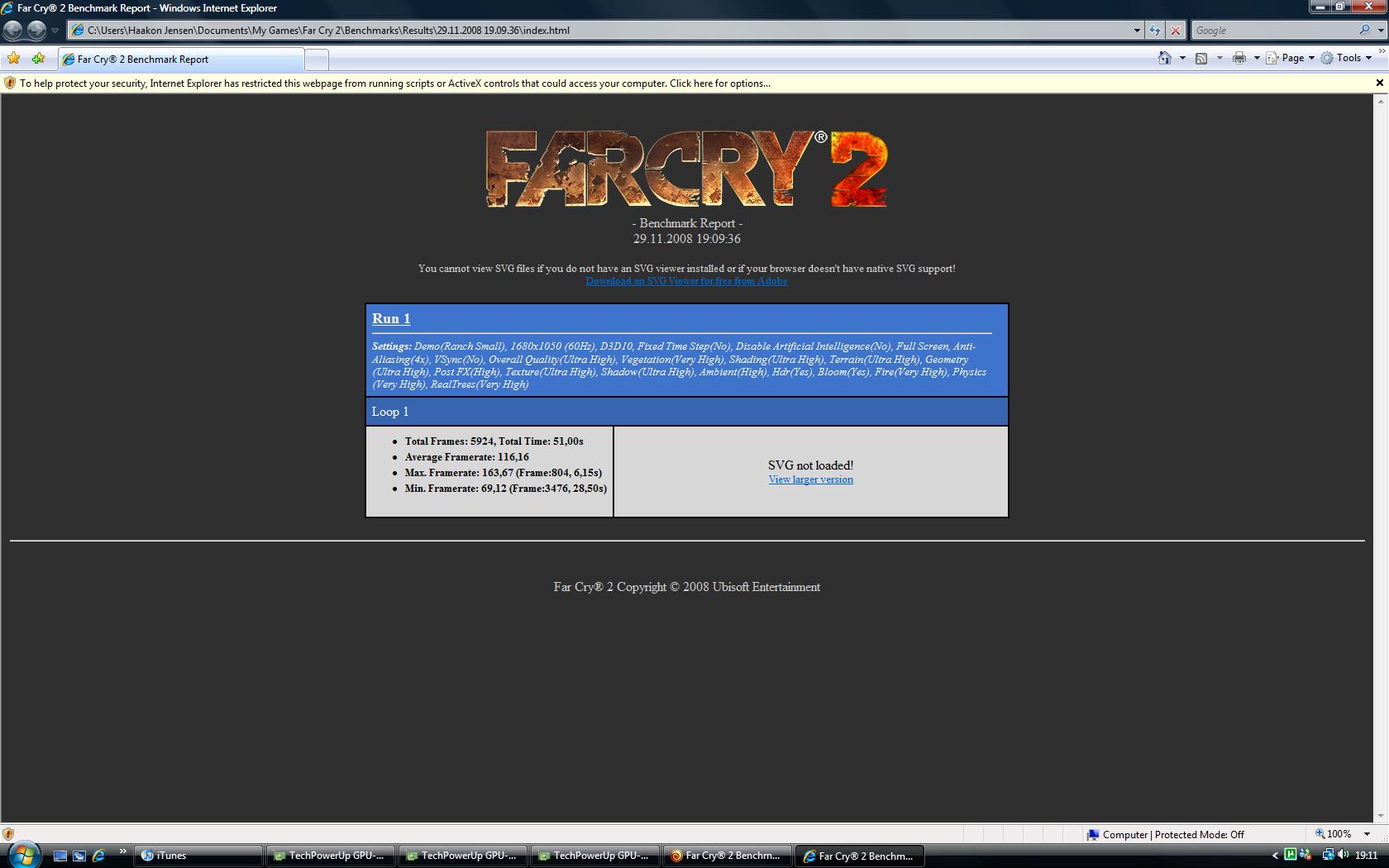Open Favorites Center with the star icon
1389x868 pixels.
tap(13, 59)
